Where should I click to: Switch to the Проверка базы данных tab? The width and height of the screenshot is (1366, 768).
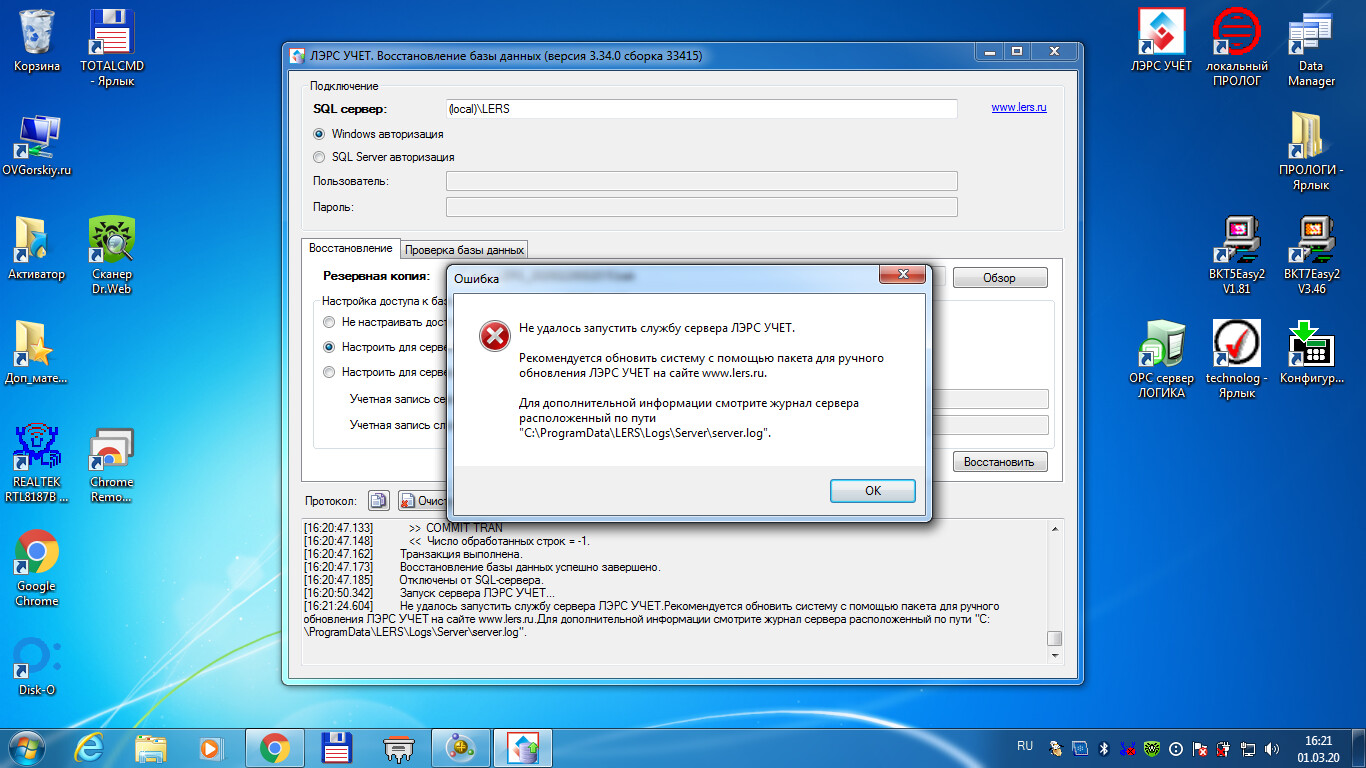pos(464,250)
